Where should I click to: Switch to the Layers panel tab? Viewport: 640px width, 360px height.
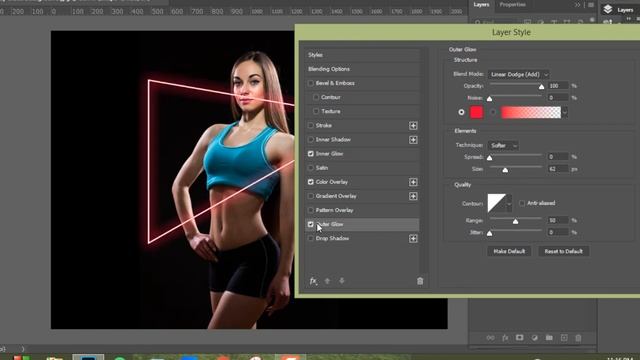coord(481,5)
